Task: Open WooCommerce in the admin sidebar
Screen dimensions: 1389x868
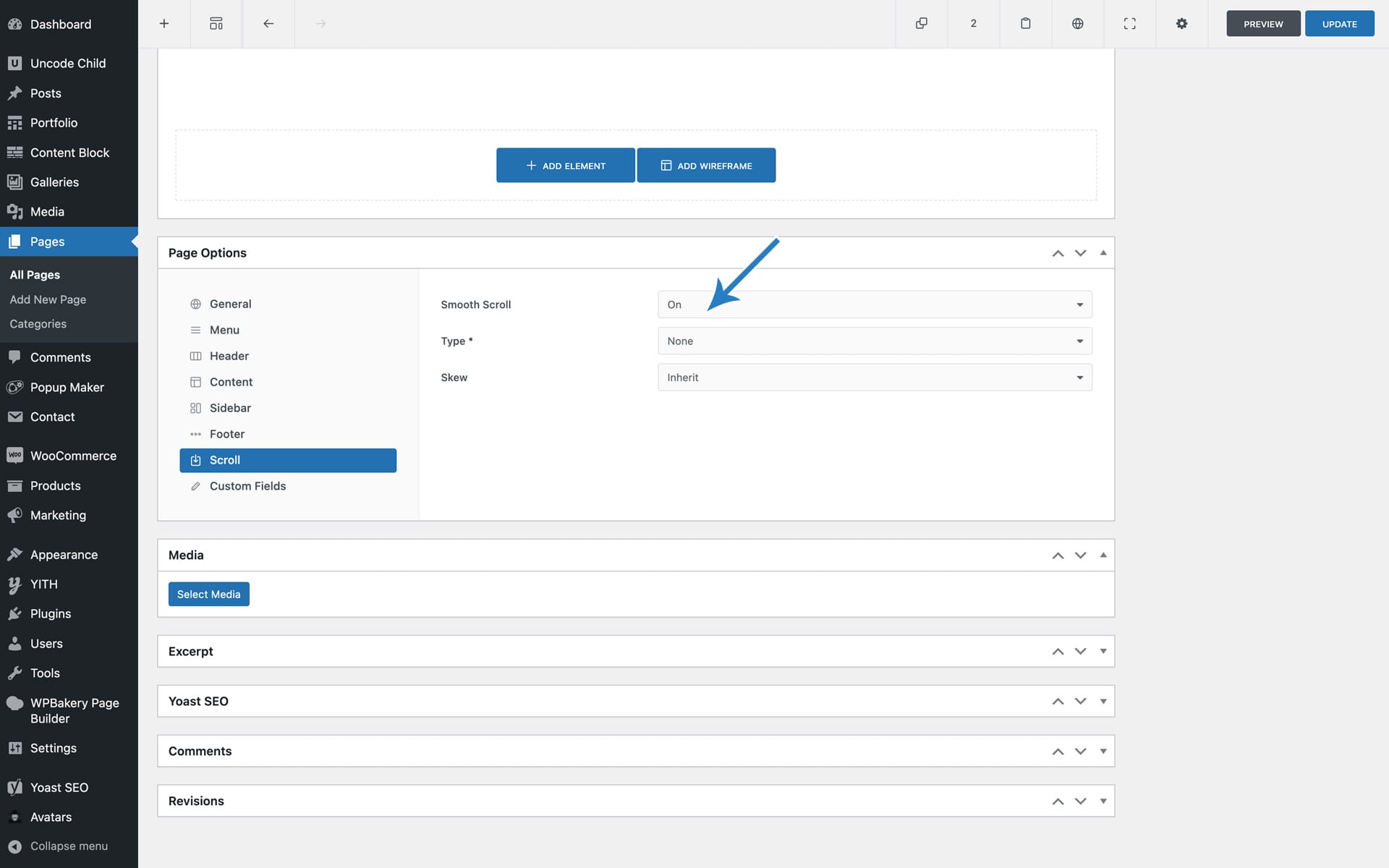Action: click(x=72, y=456)
